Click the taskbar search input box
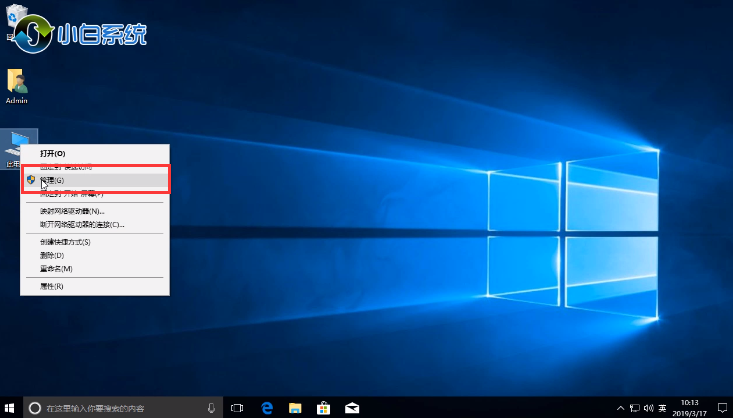The height and width of the screenshot is (418, 733). click(x=122, y=408)
